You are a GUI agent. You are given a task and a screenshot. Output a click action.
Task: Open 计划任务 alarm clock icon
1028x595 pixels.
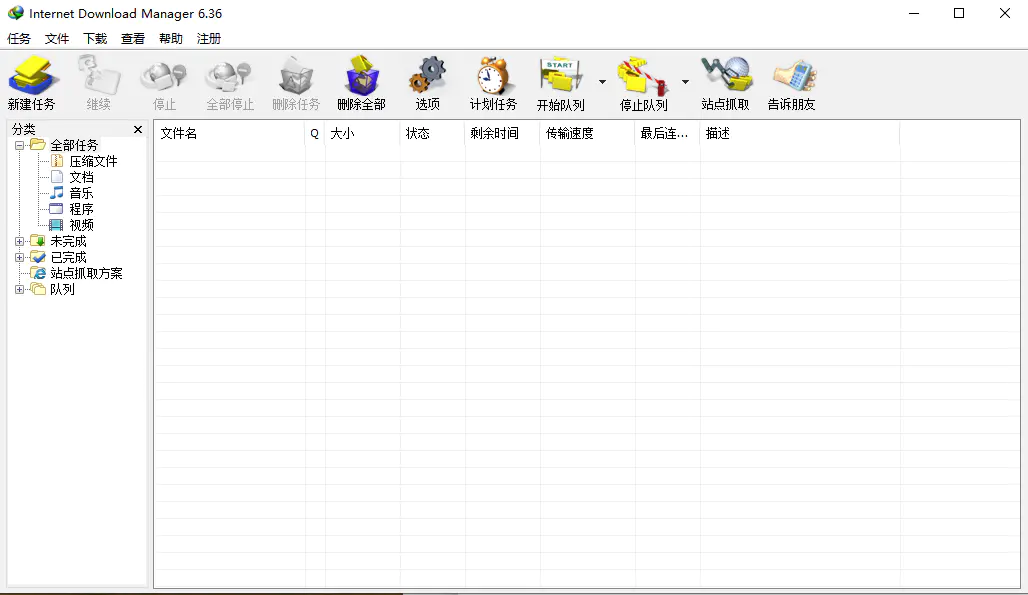click(493, 76)
